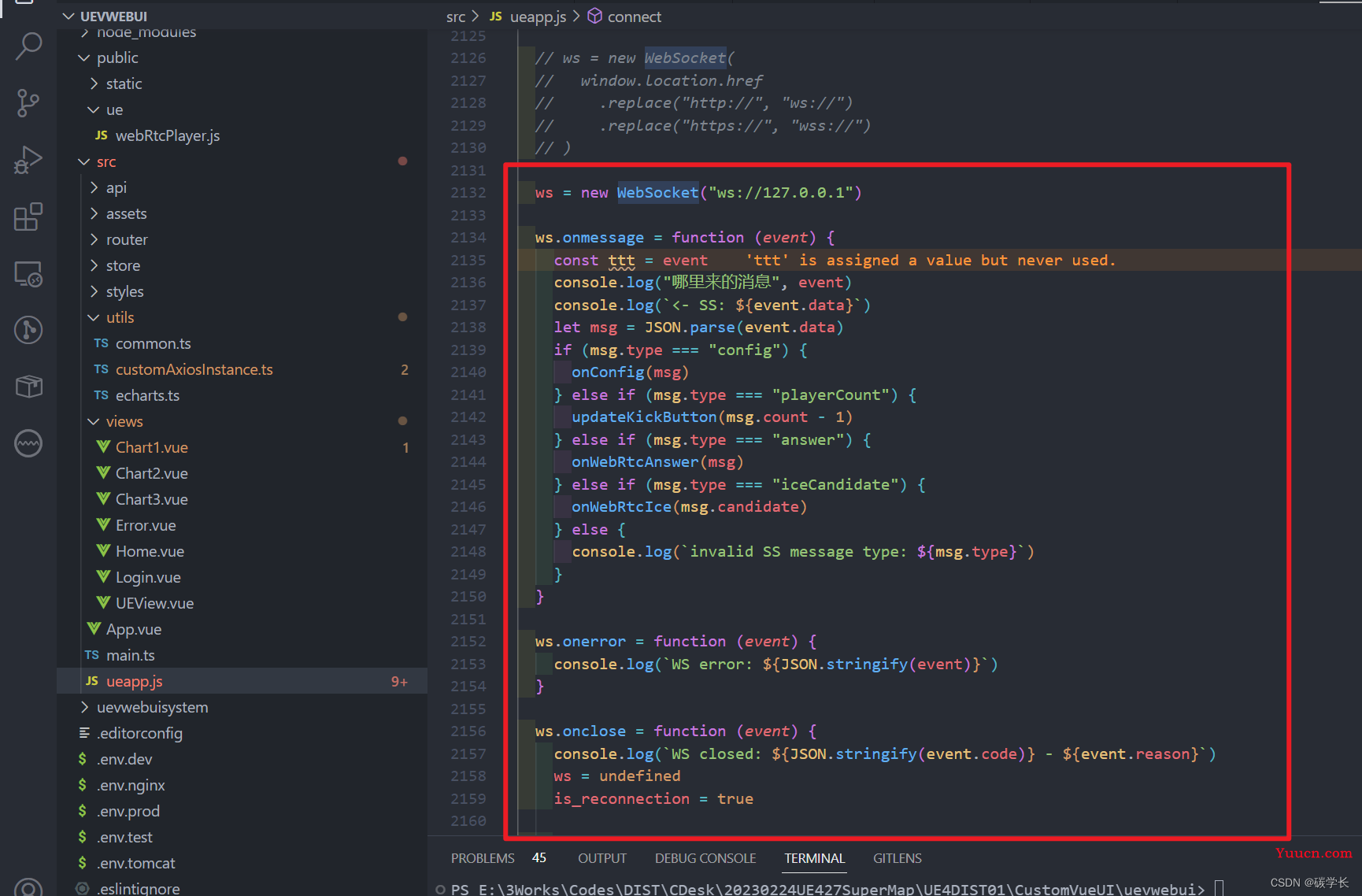Collapse the public folder
The height and width of the screenshot is (896, 1362).
point(84,57)
